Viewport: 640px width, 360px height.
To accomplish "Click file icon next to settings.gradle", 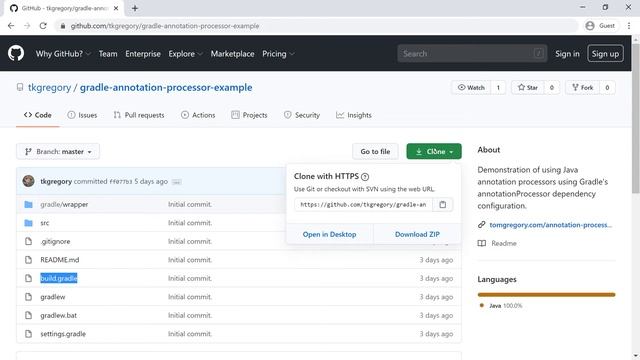I will coord(28,334).
